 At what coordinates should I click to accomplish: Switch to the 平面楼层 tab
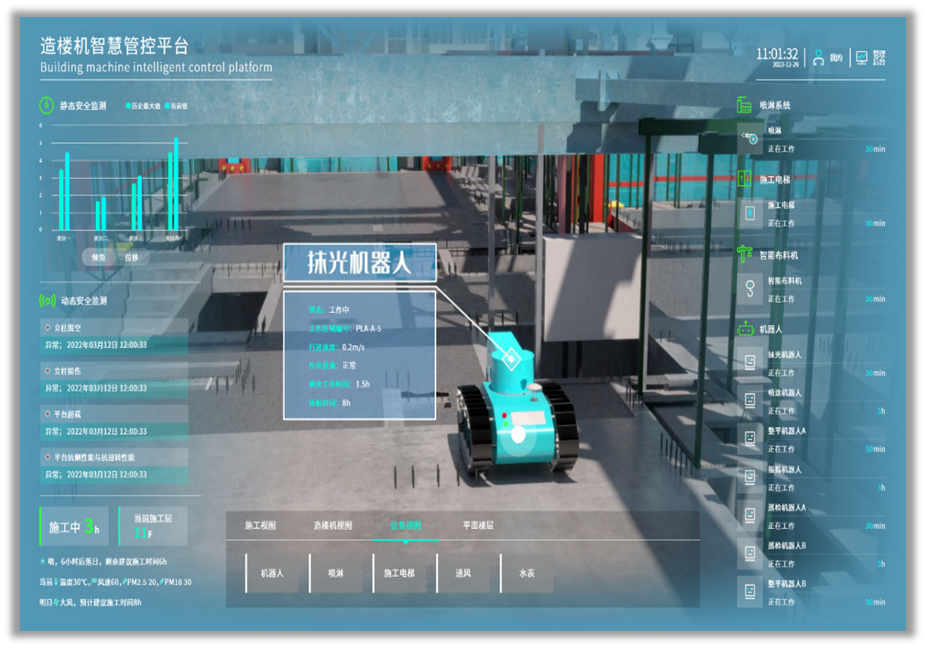click(x=477, y=525)
